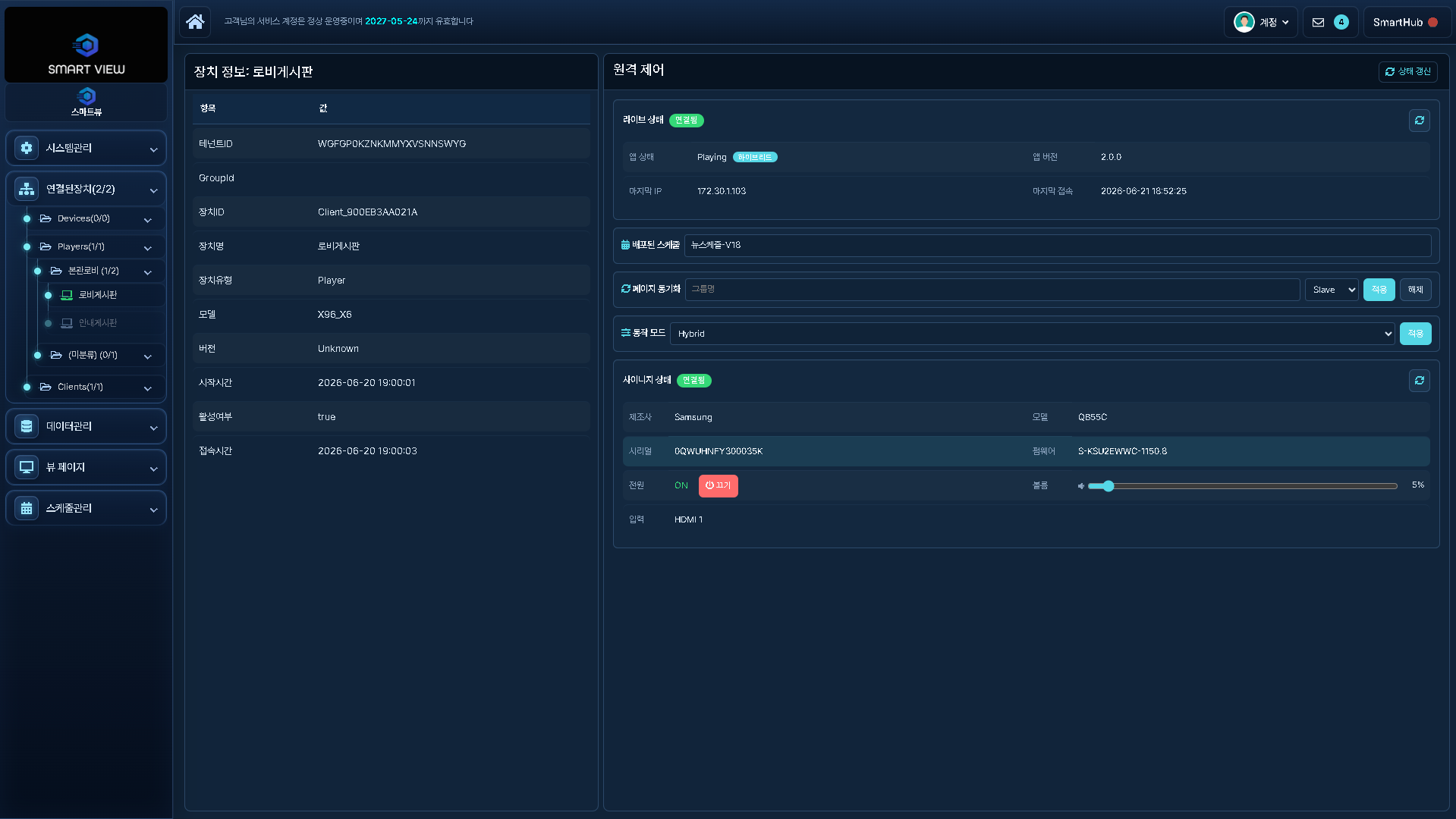Open the mail notifications icon
This screenshot has width=1456, height=819.
pos(1318,22)
